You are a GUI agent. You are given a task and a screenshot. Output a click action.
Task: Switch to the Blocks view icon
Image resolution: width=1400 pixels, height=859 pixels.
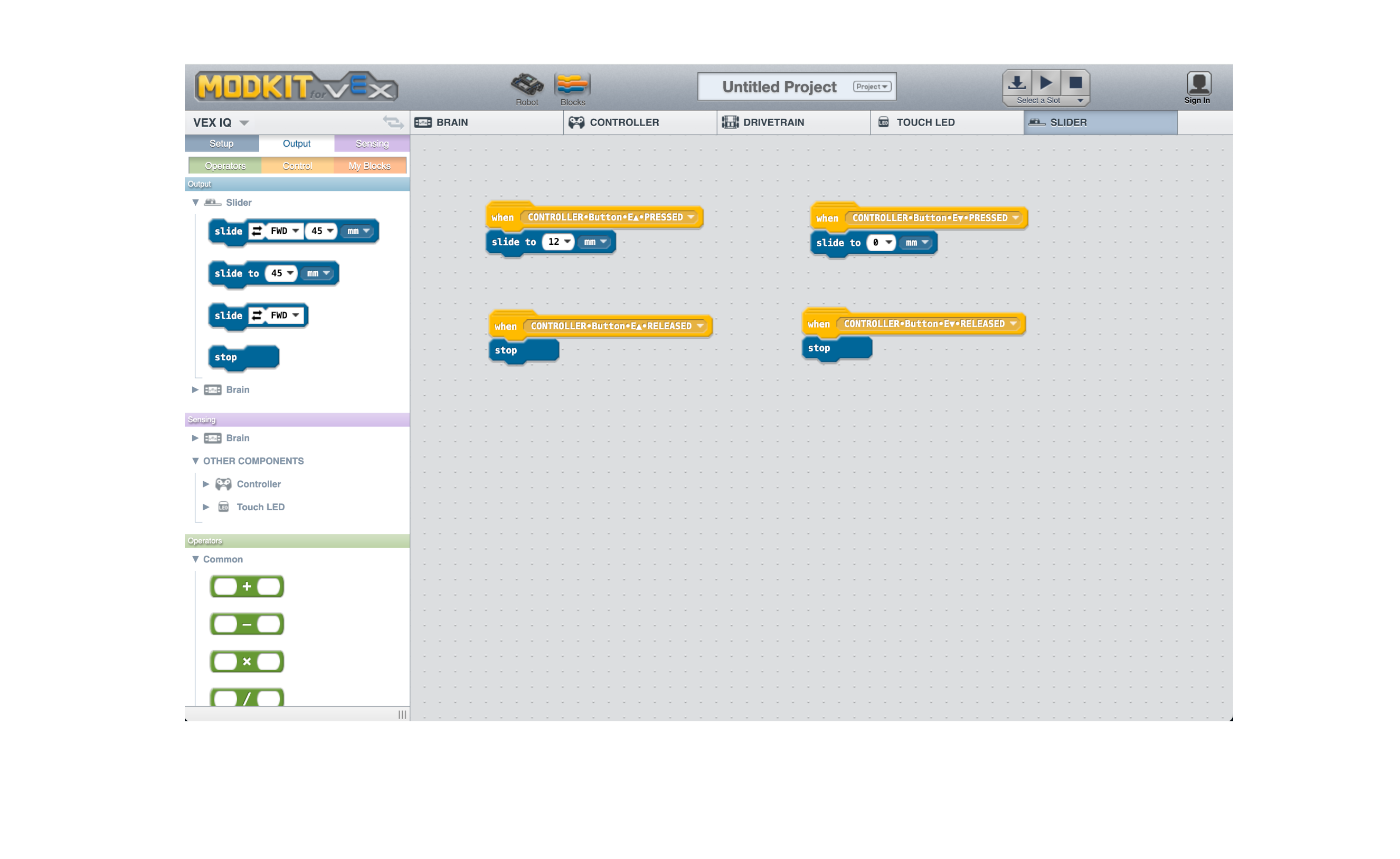[572, 85]
